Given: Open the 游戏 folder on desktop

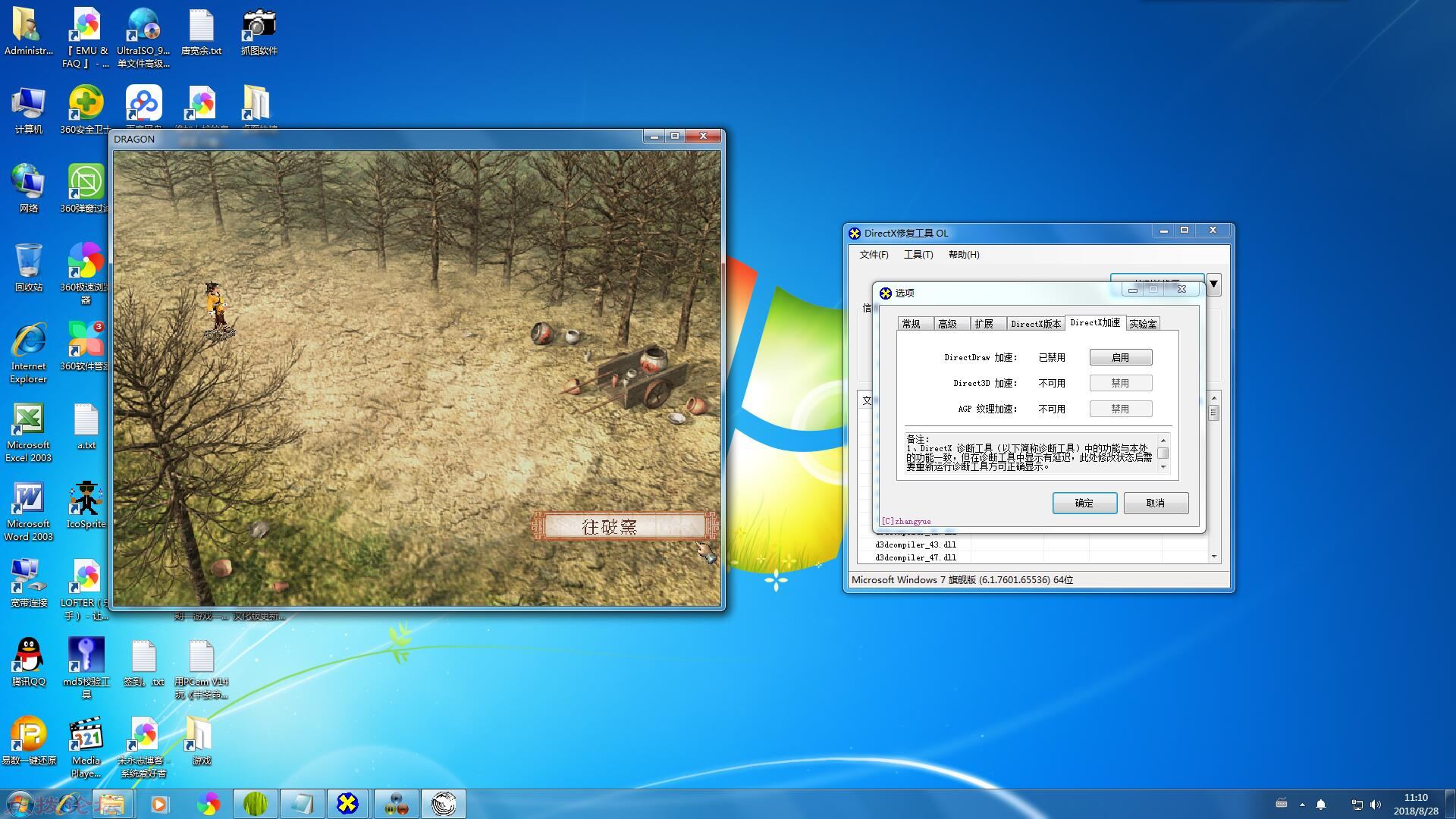Looking at the screenshot, I should coord(201,742).
